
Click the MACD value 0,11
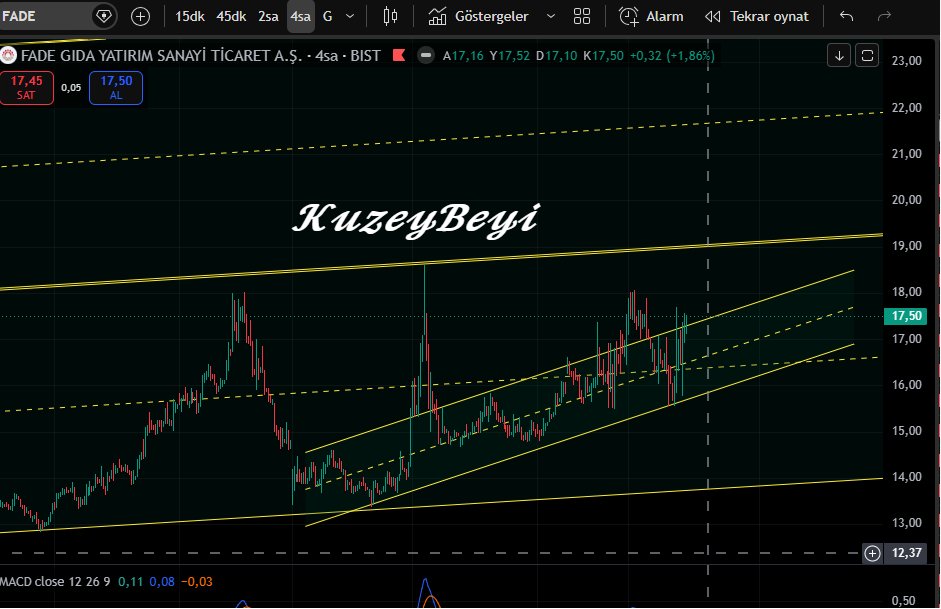pos(131,582)
